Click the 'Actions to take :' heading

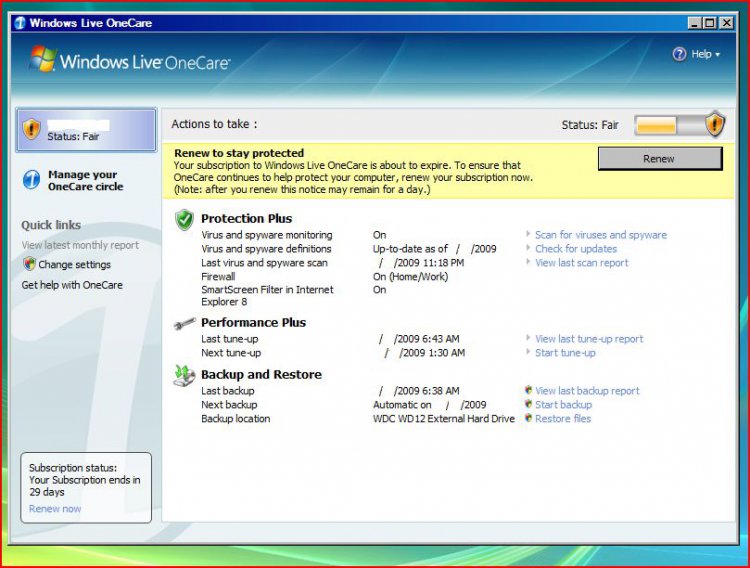(x=214, y=124)
